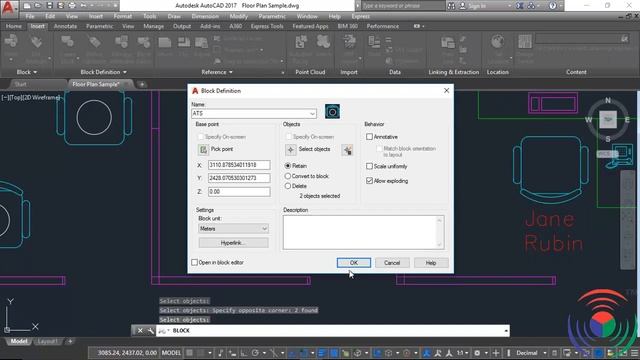Click the workspace switching gear icon
Viewport: 640px width, 360px height.
tap(477, 353)
